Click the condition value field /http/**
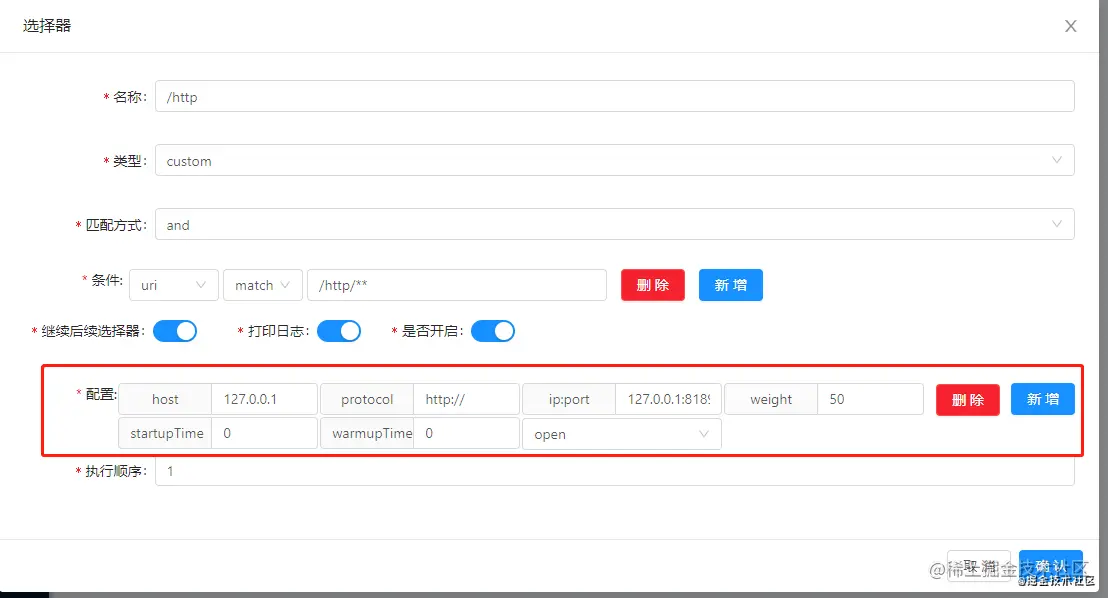Image resolution: width=1108 pixels, height=598 pixels. (x=456, y=285)
